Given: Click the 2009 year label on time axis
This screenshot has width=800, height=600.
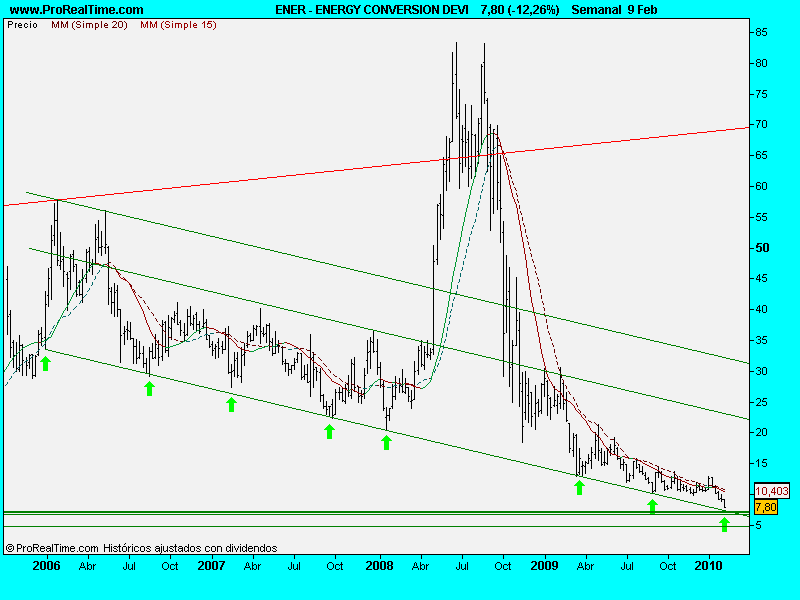Looking at the screenshot, I should (x=544, y=566).
